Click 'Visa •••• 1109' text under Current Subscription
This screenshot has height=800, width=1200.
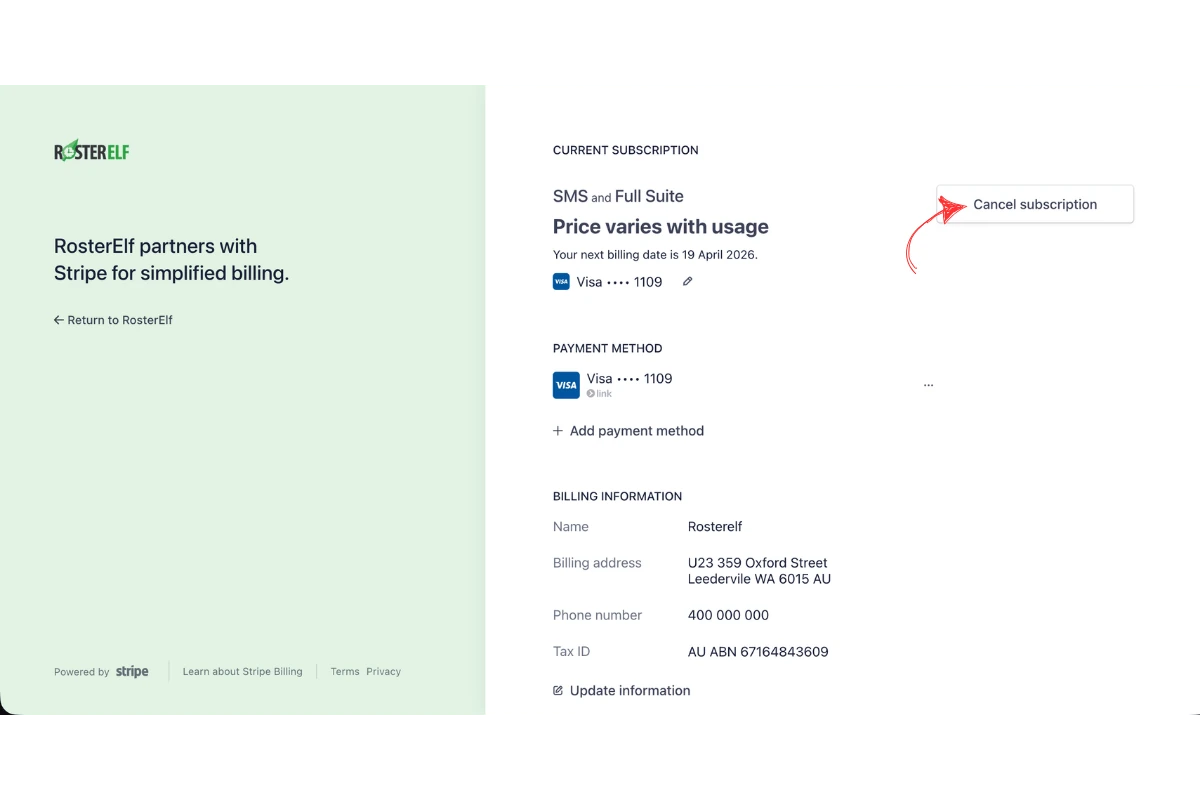coord(619,282)
